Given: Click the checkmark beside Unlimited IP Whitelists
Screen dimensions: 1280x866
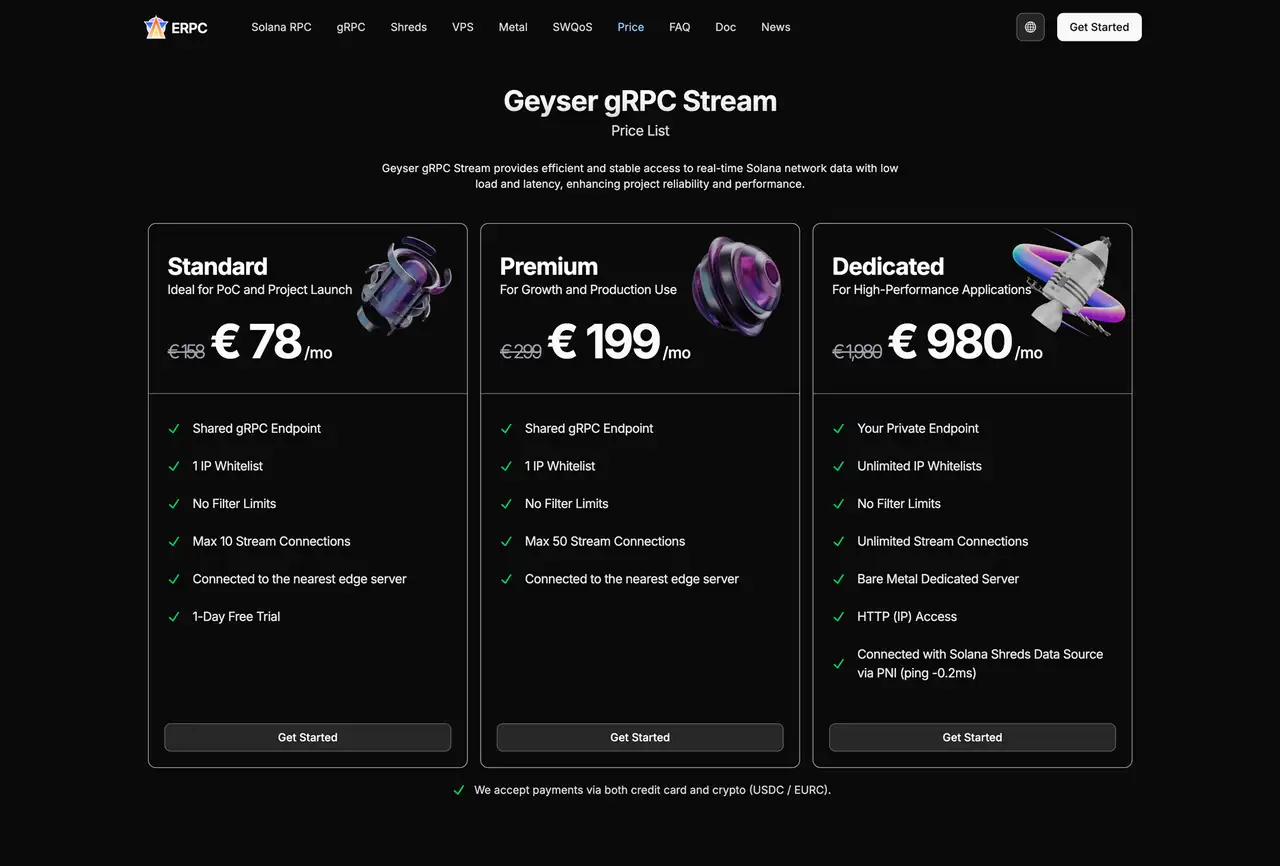Looking at the screenshot, I should [x=838, y=466].
